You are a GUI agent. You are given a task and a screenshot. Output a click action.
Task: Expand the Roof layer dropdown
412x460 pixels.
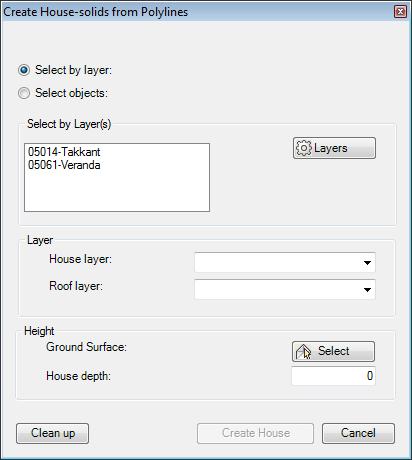coord(285,289)
